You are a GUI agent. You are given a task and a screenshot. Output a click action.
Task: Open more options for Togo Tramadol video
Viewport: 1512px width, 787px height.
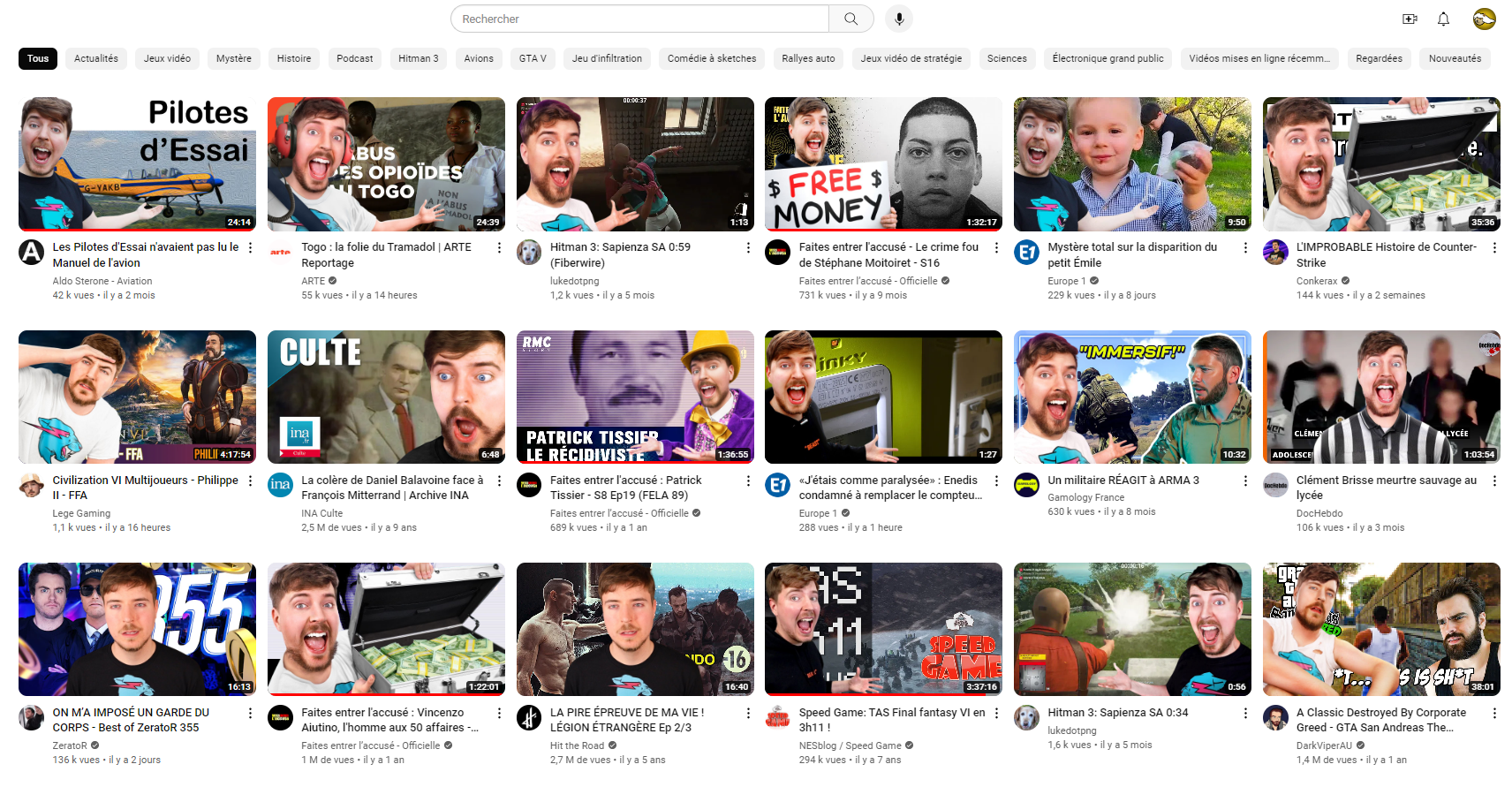click(499, 248)
